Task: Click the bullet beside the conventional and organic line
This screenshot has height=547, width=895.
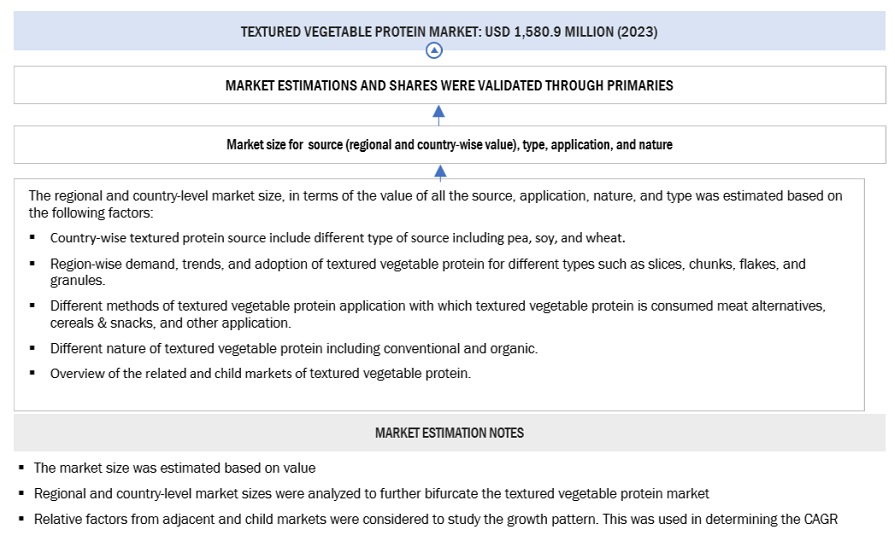Action: click(x=32, y=349)
